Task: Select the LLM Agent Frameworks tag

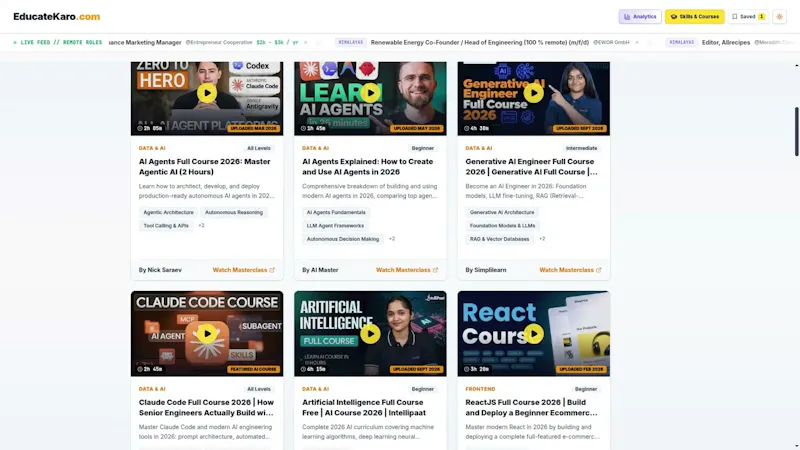Action: [335, 226]
